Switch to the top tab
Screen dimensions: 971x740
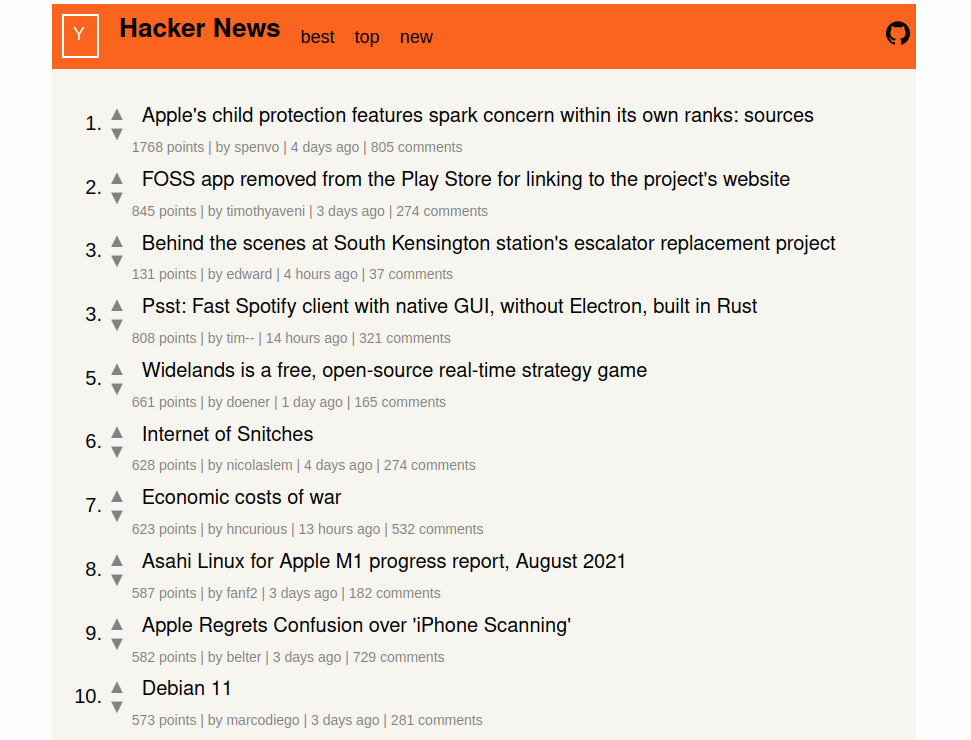click(367, 37)
